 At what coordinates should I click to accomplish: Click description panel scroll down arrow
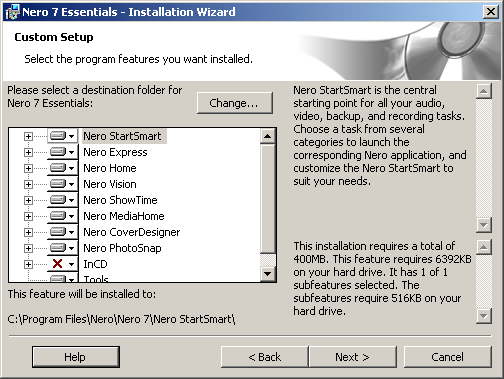(x=484, y=225)
